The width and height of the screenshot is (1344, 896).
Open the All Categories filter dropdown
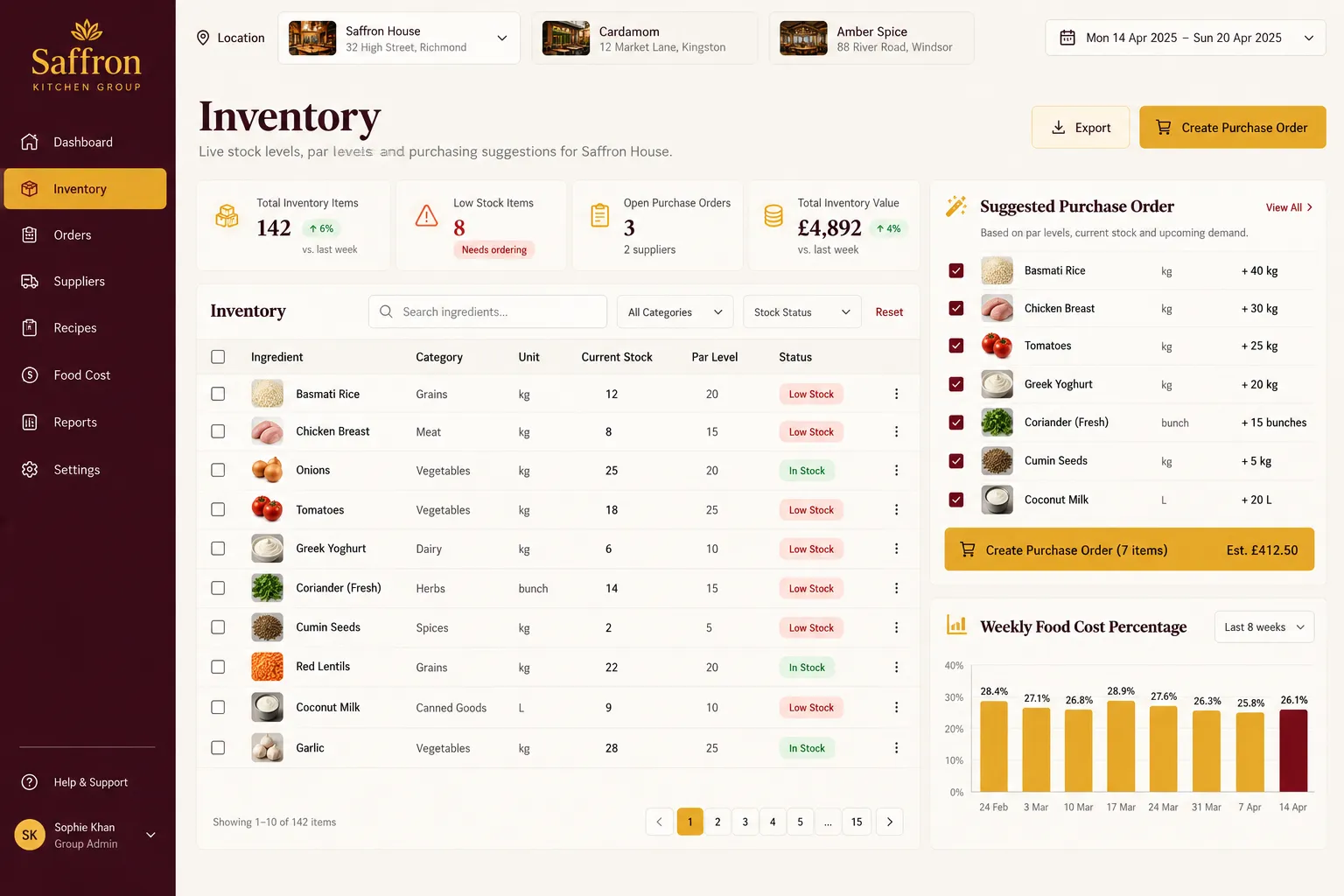click(x=675, y=311)
